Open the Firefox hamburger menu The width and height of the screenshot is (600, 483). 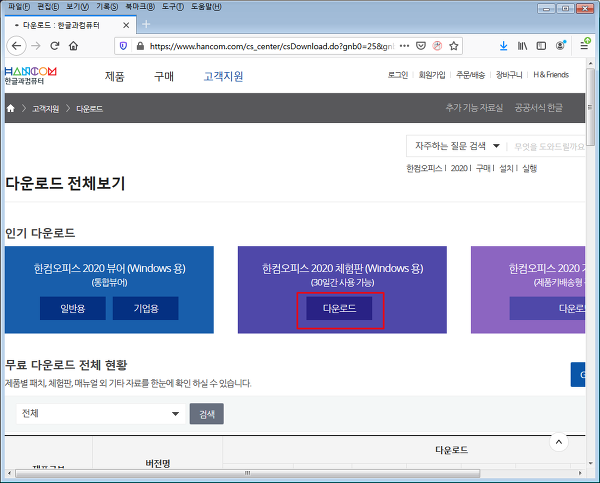584,46
